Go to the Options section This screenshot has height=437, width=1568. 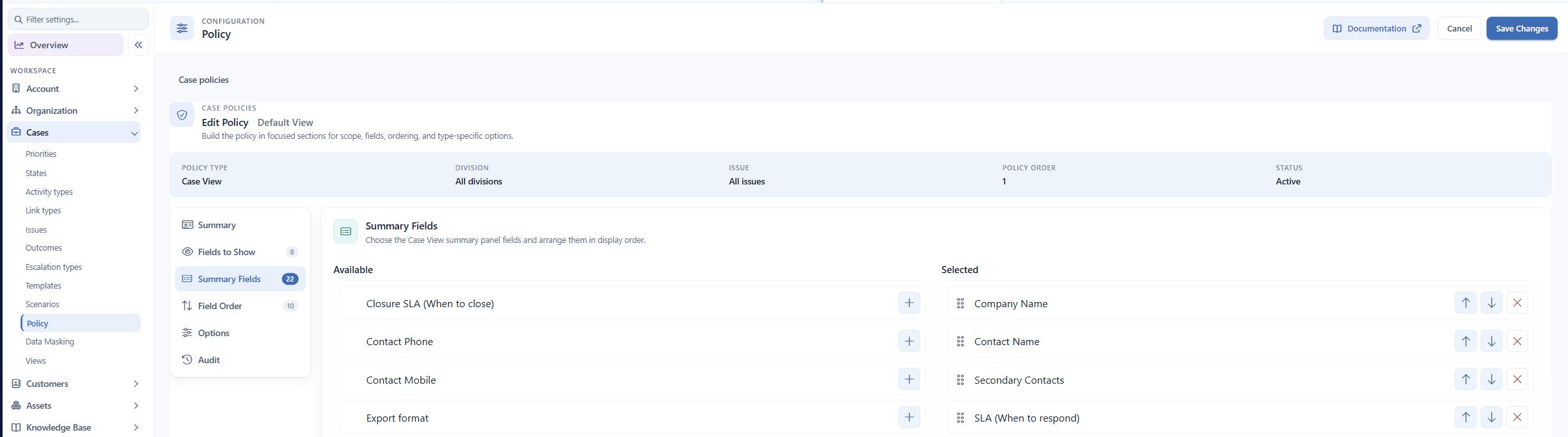tap(240, 333)
